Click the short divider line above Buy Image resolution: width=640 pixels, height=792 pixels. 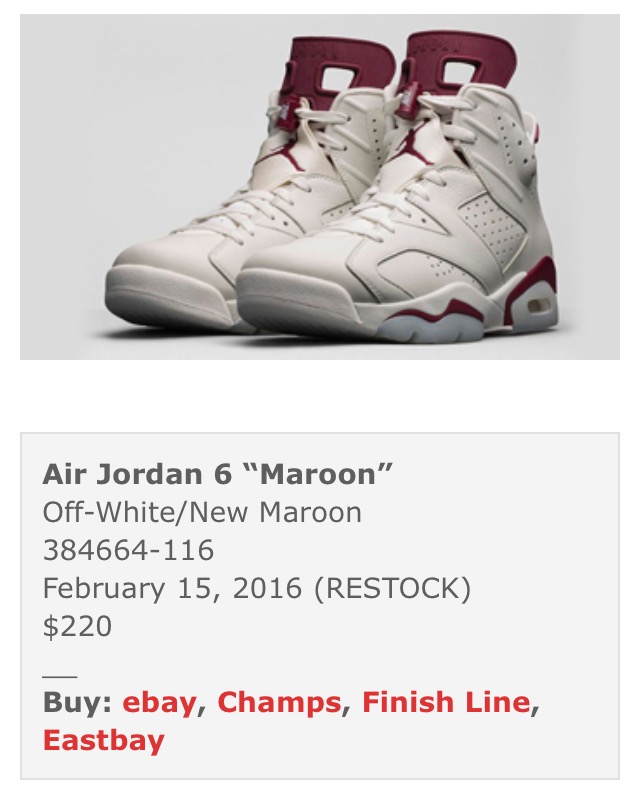coord(60,676)
